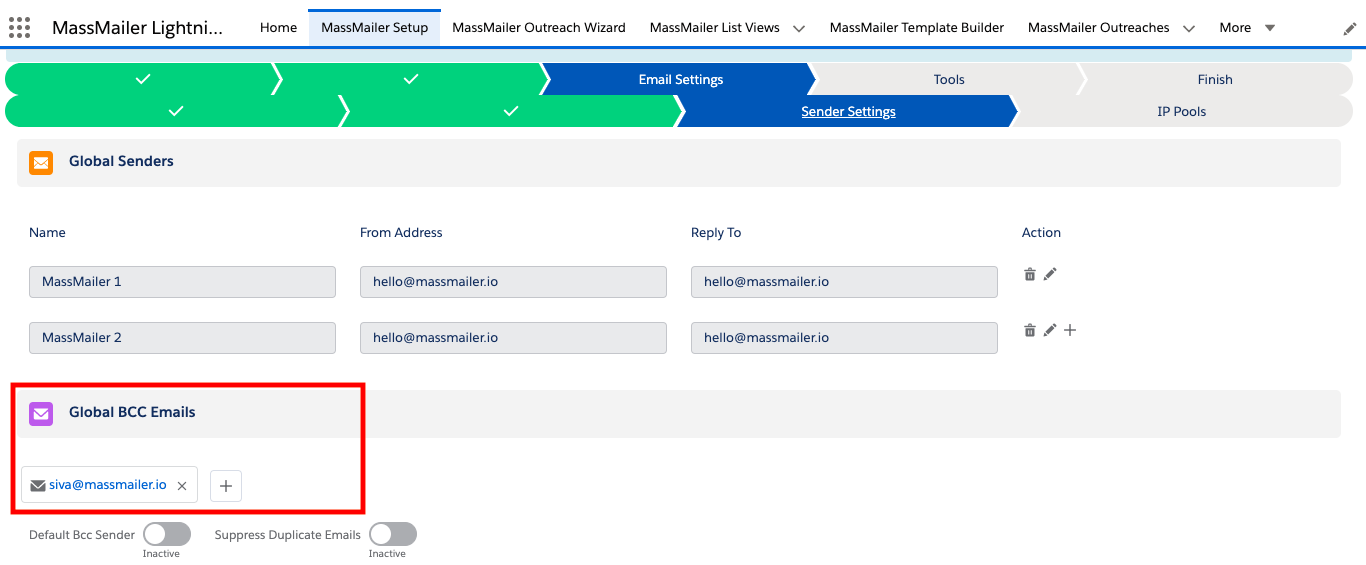Open the App Launcher dots grid
The height and width of the screenshot is (565, 1366).
point(19,27)
